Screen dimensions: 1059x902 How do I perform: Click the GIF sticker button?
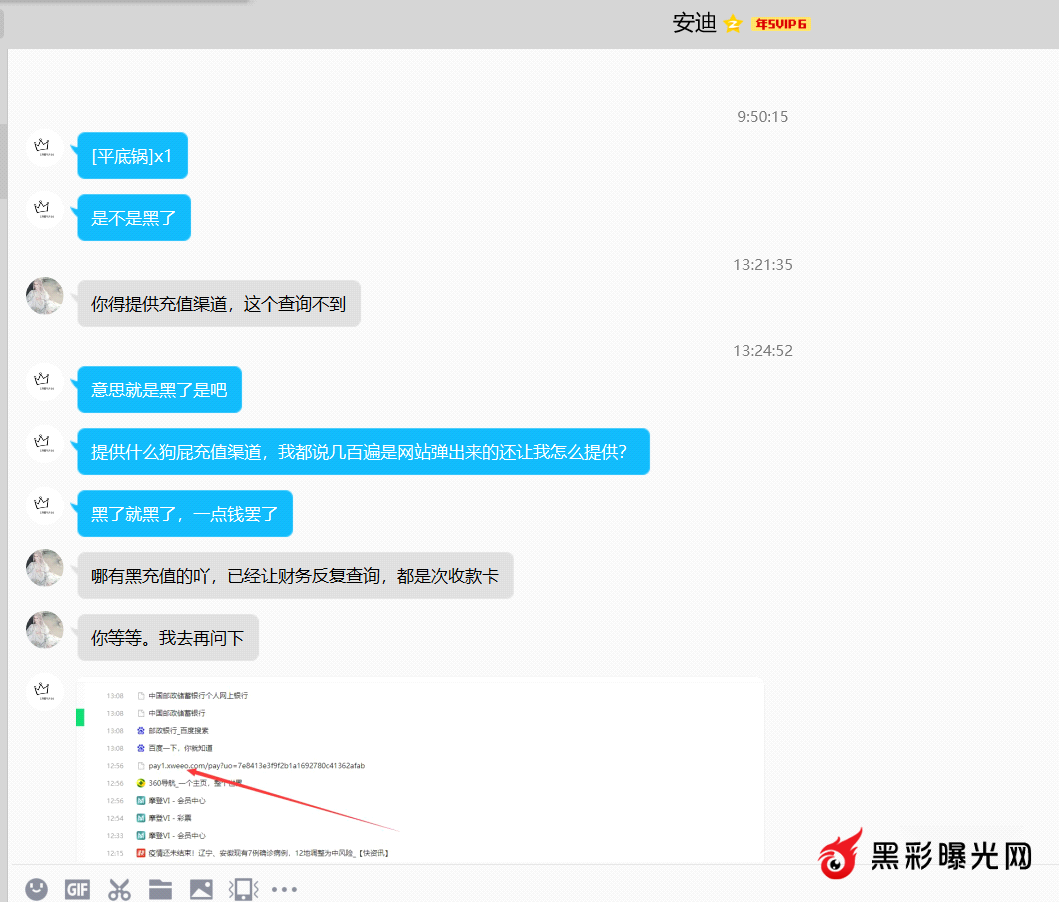pos(78,888)
